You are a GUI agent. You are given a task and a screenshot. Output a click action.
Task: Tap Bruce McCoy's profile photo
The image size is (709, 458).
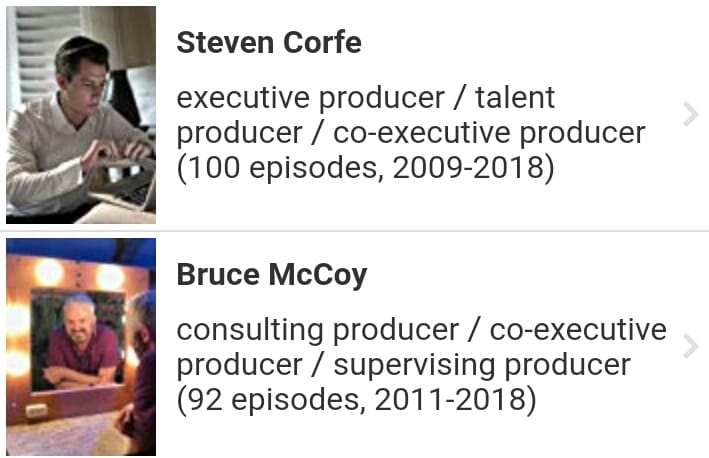tap(81, 347)
